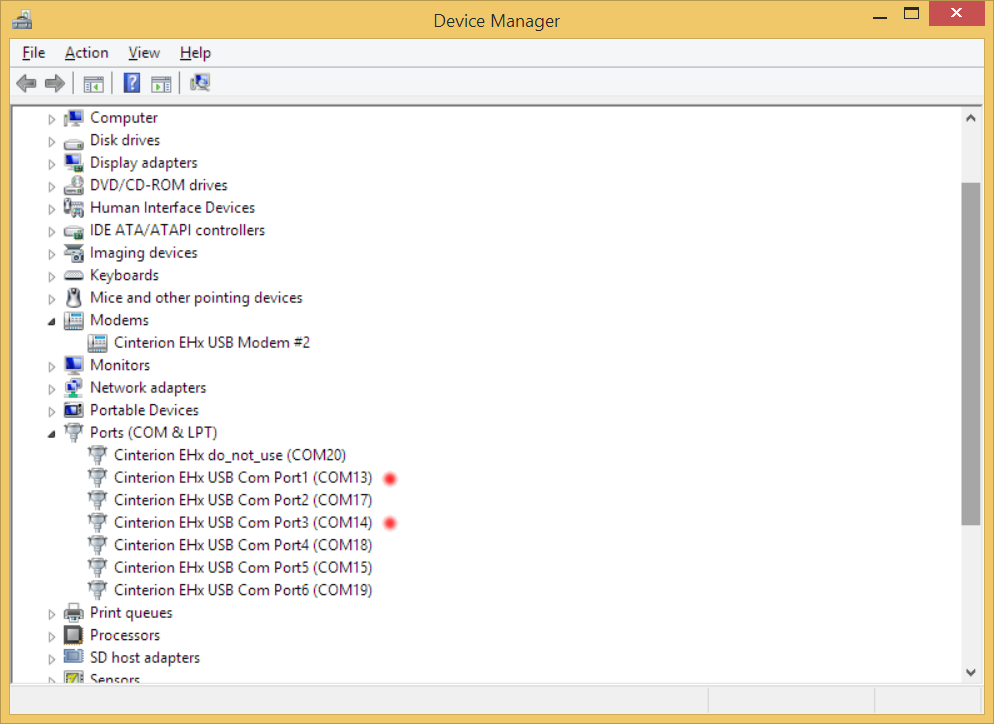994x724 pixels.
Task: Click the Print queues printer icon
Action: click(74, 613)
